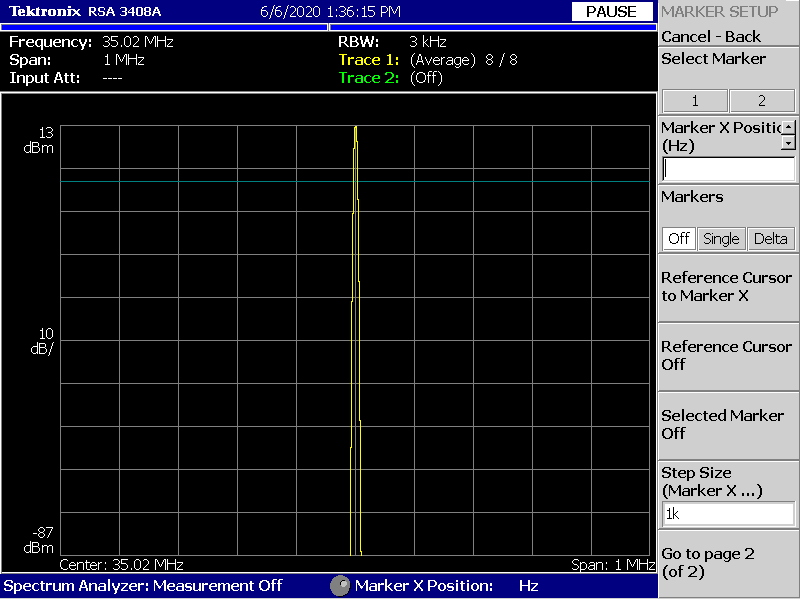The height and width of the screenshot is (600, 800).
Task: Focus the Marker X Position input field
Action: pos(728,169)
